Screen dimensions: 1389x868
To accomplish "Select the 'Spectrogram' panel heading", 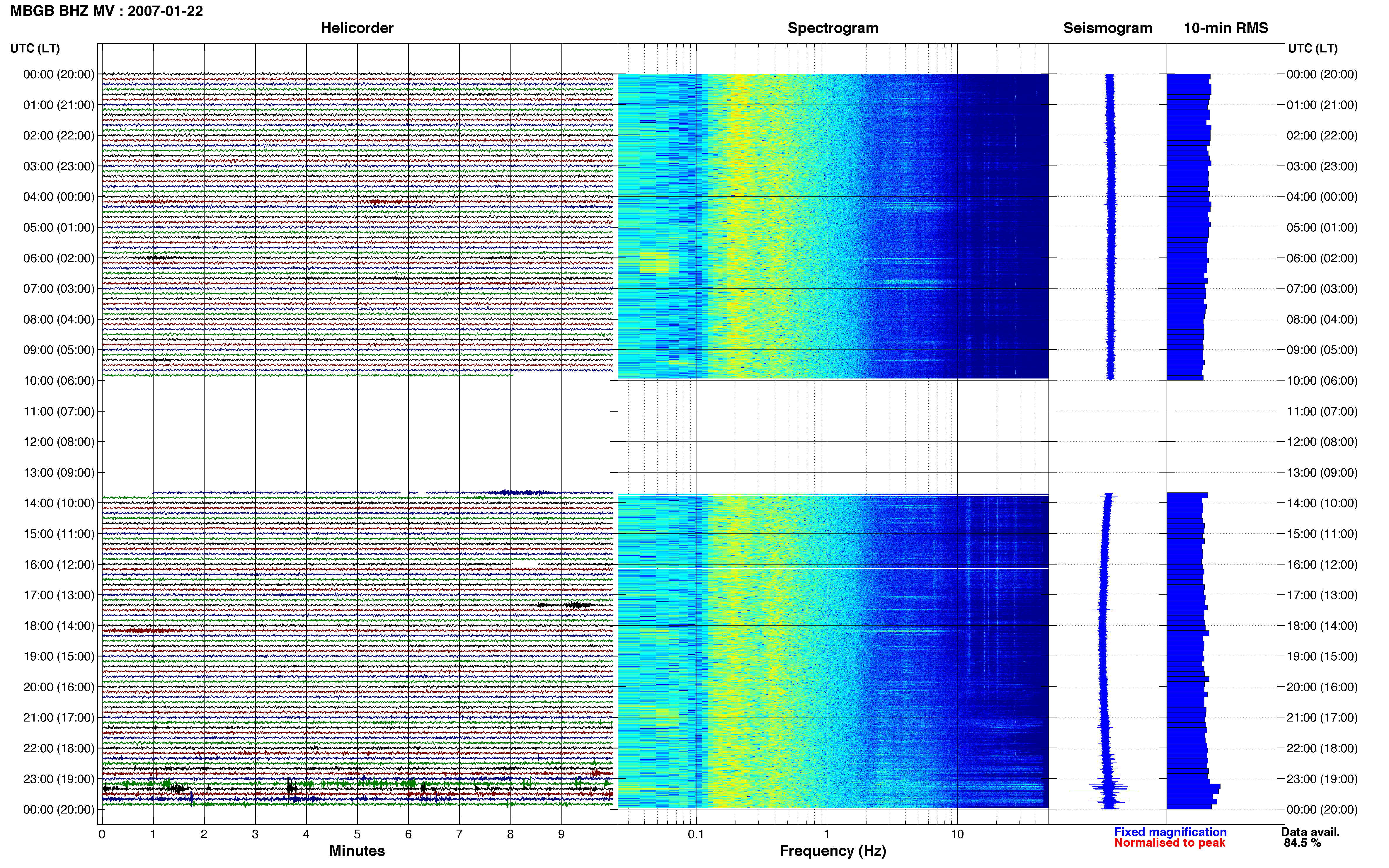I will pos(833,28).
